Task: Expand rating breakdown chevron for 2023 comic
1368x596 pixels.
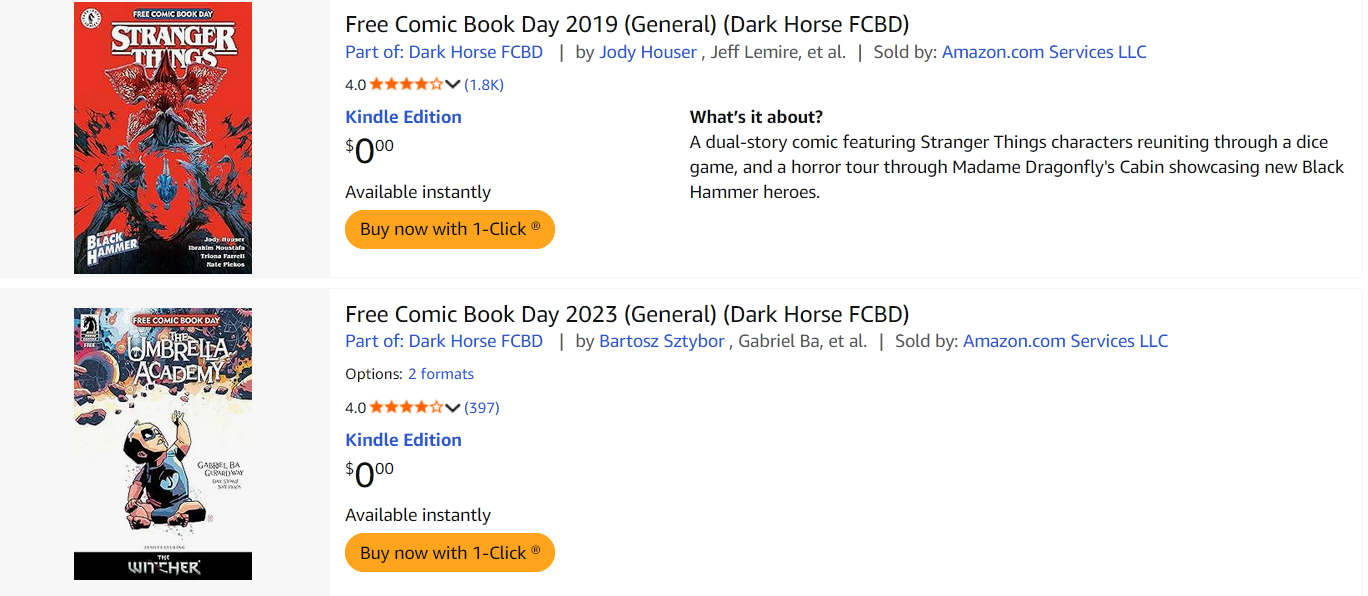Action: click(x=453, y=408)
